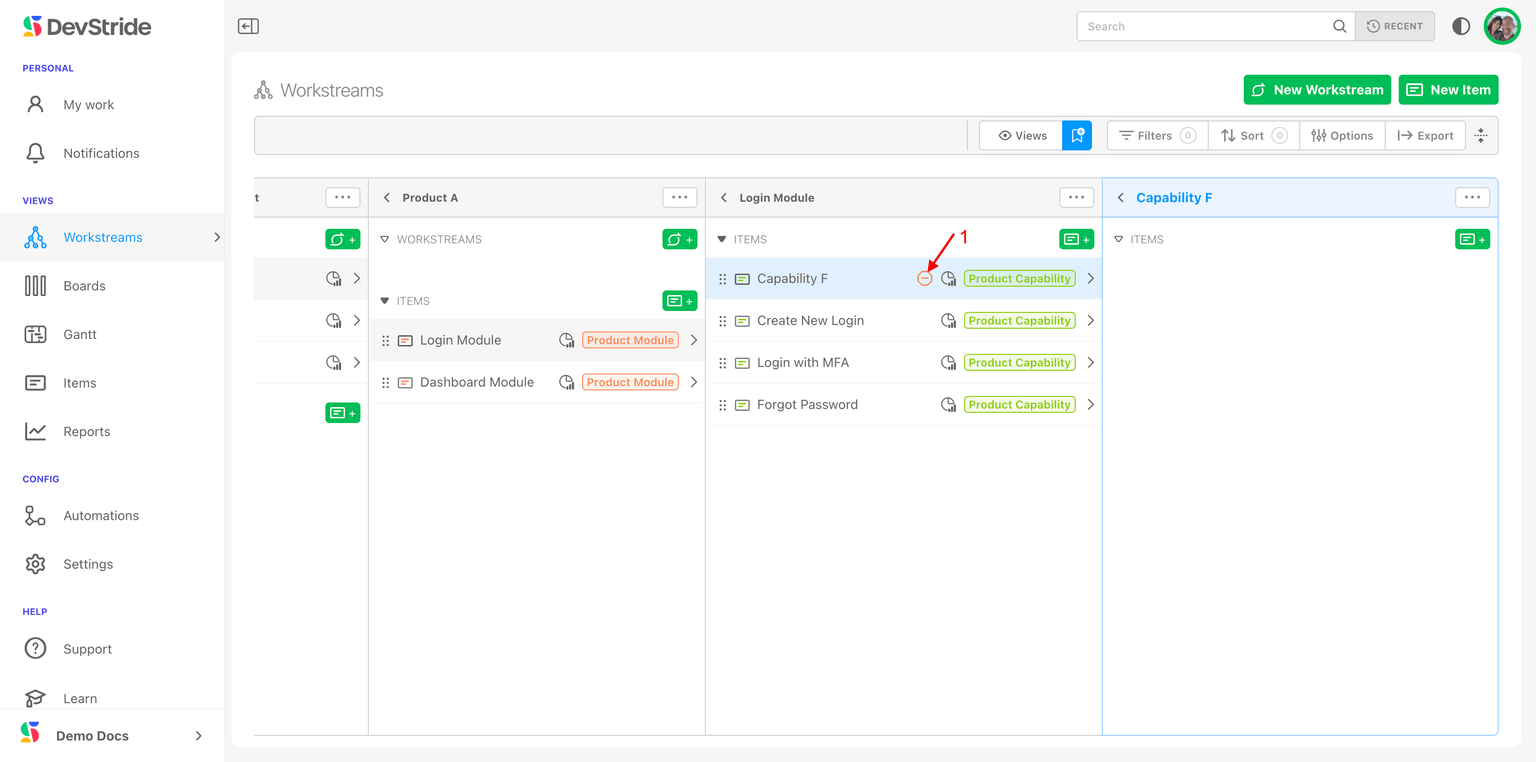The width and height of the screenshot is (1536, 762).
Task: Collapse the ITEMS section in Login Module
Action: 722,240
